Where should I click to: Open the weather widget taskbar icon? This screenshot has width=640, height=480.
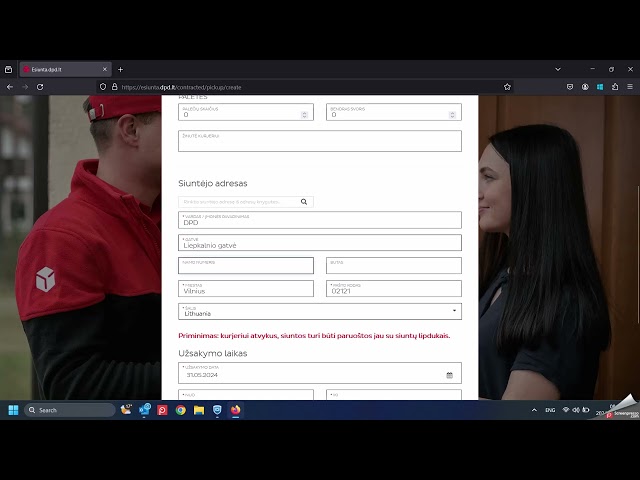(126, 409)
